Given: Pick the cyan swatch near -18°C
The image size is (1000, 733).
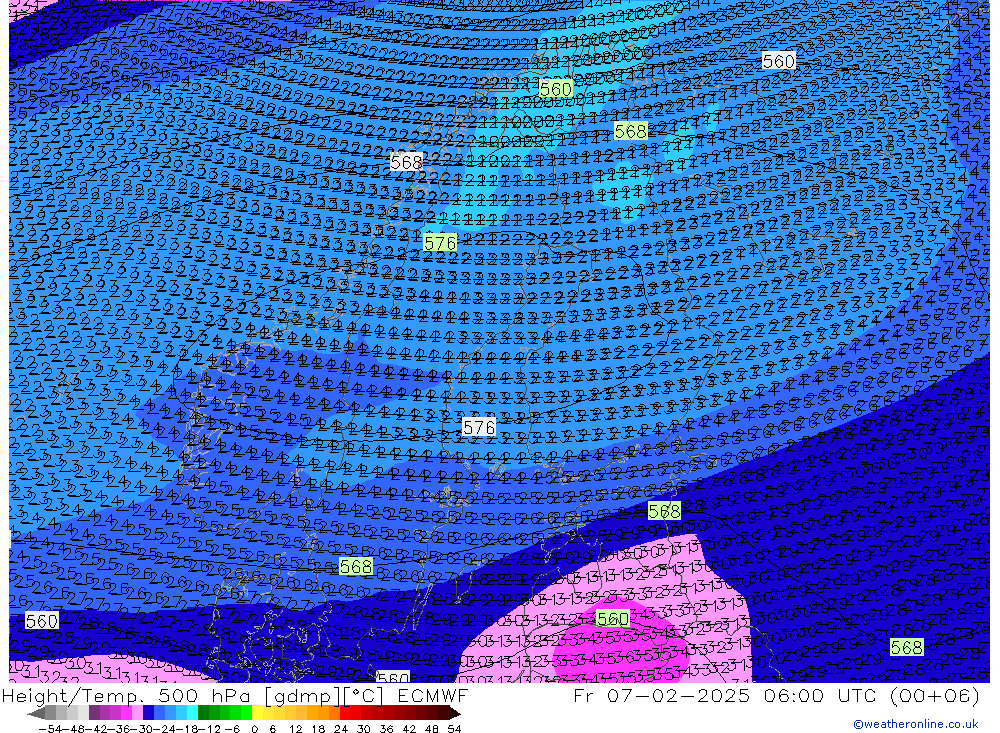Looking at the screenshot, I should pyautogui.click(x=193, y=714).
